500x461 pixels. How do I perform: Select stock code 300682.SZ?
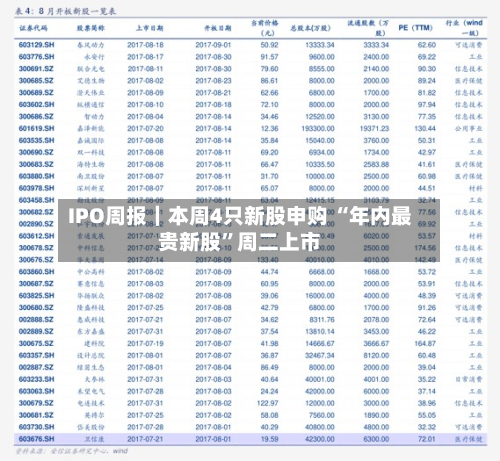(36, 212)
